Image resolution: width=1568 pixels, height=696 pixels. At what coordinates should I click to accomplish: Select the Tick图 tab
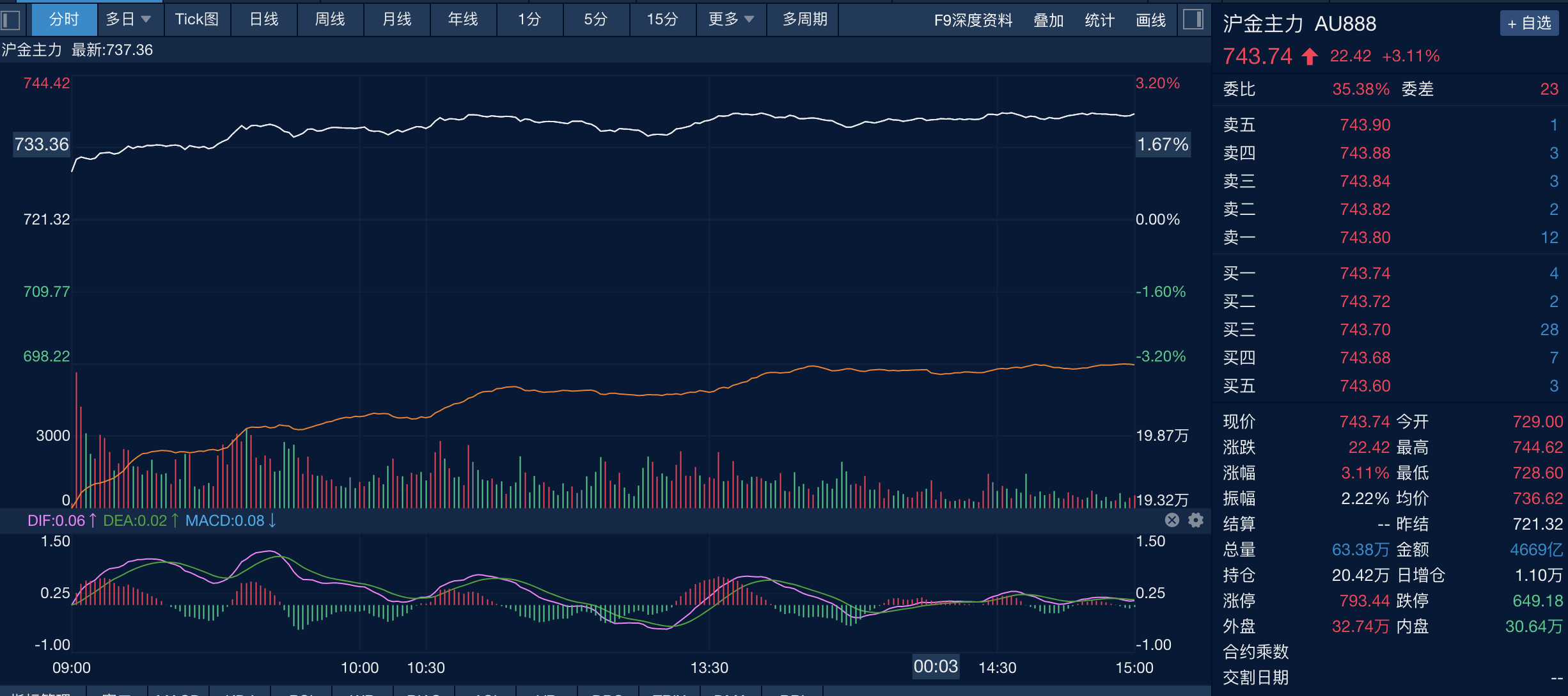pos(196,19)
